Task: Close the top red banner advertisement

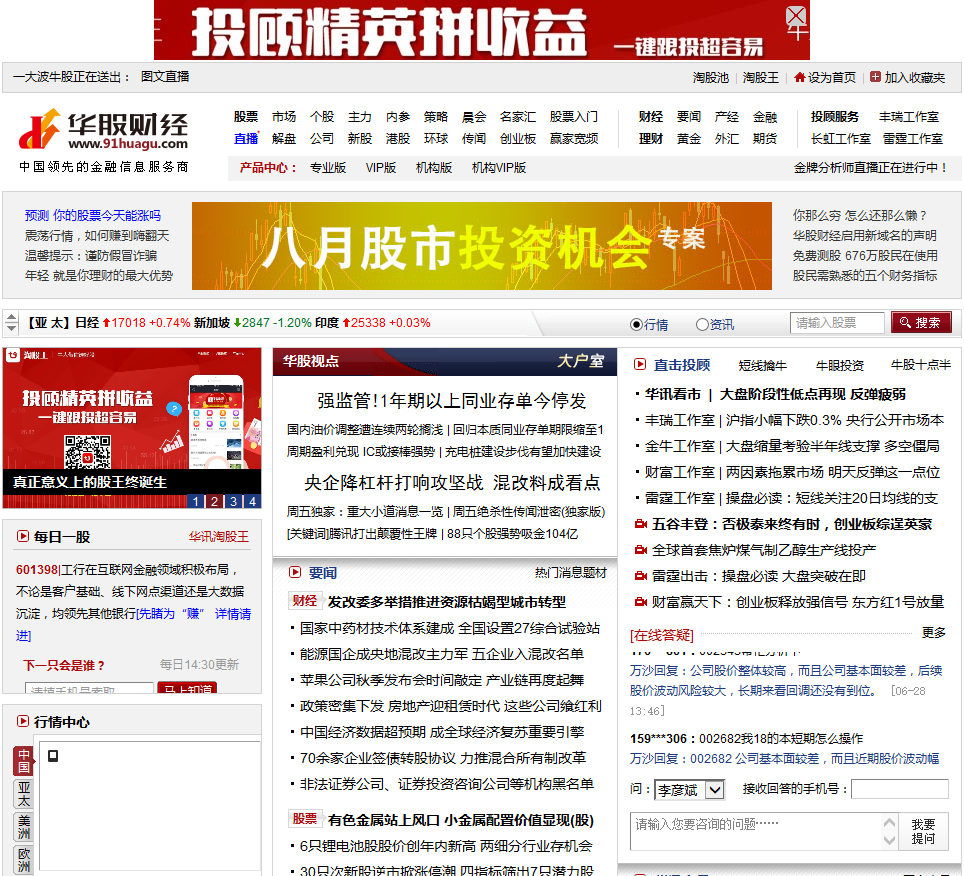Action: pos(796,15)
